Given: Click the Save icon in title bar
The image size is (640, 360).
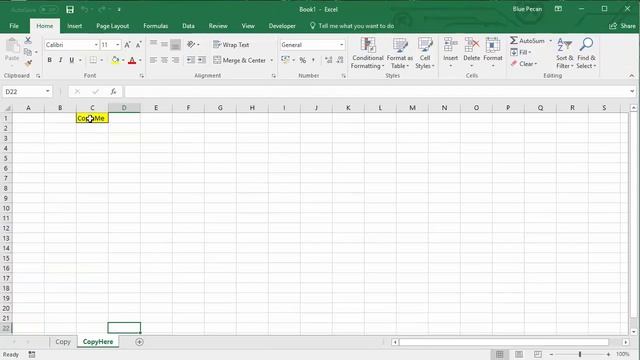Looking at the screenshot, I should 70,9.
